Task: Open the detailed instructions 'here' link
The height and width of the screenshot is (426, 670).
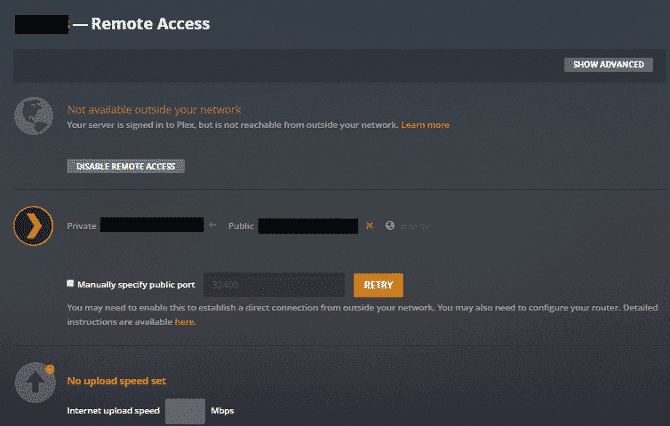Action: point(184,322)
